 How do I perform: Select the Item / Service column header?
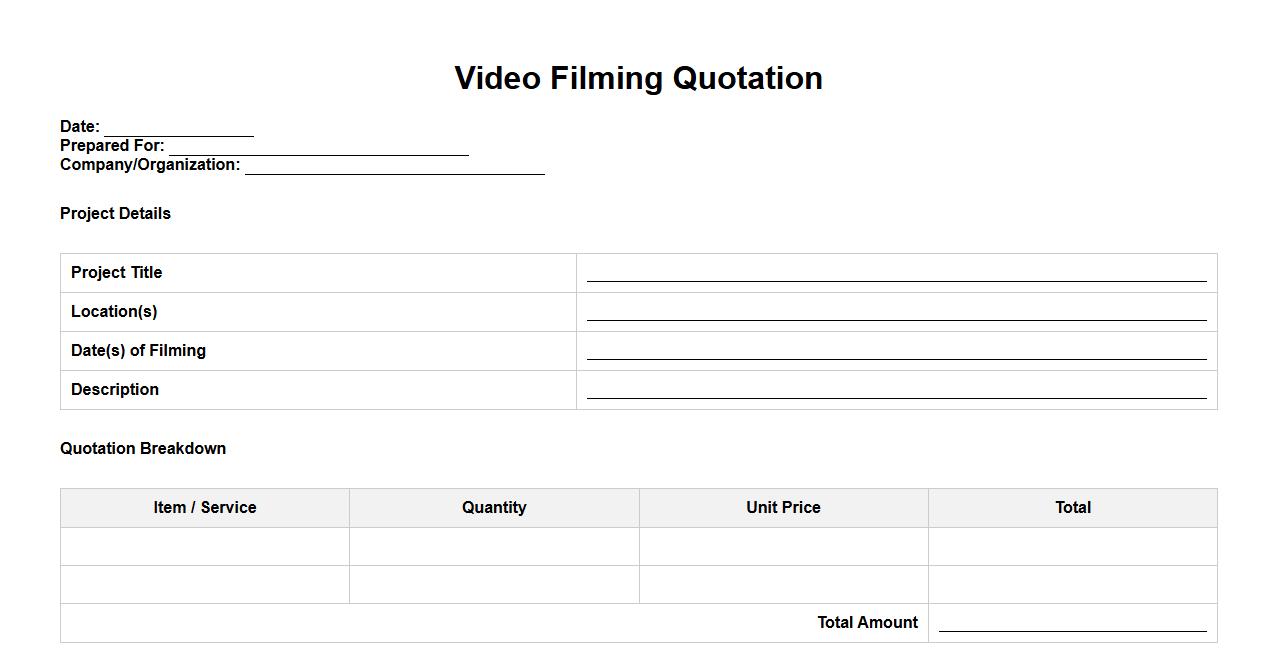pos(205,507)
